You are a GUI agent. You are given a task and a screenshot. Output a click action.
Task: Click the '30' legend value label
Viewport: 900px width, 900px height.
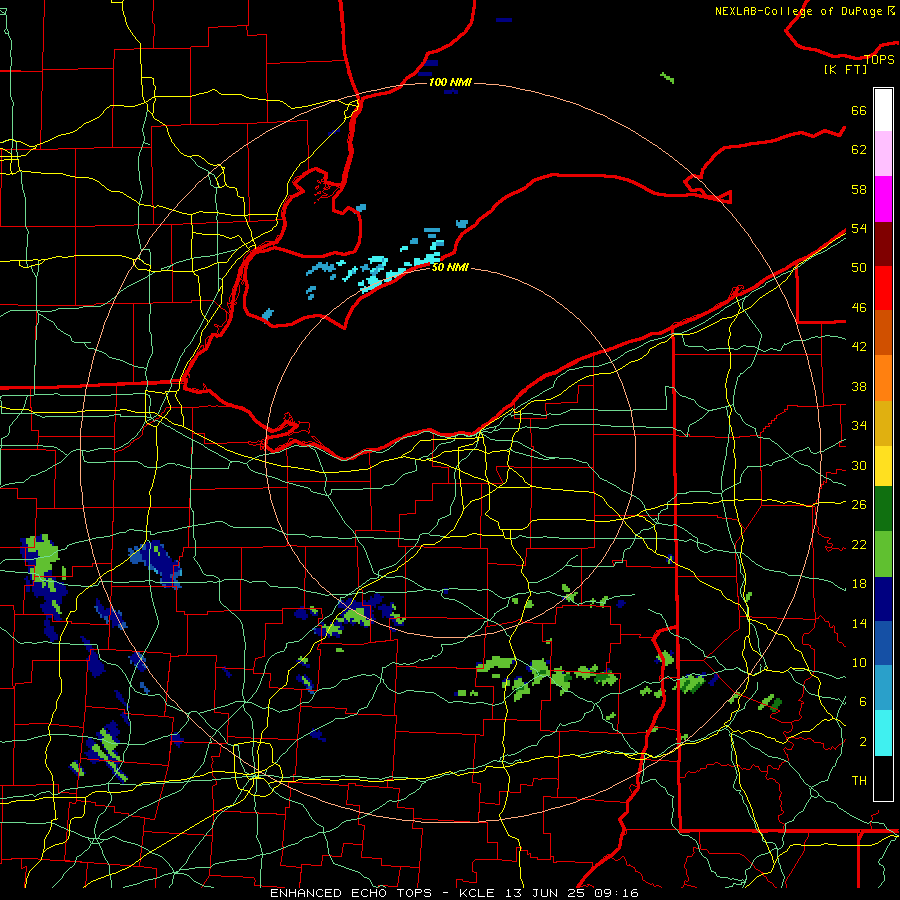click(x=859, y=465)
